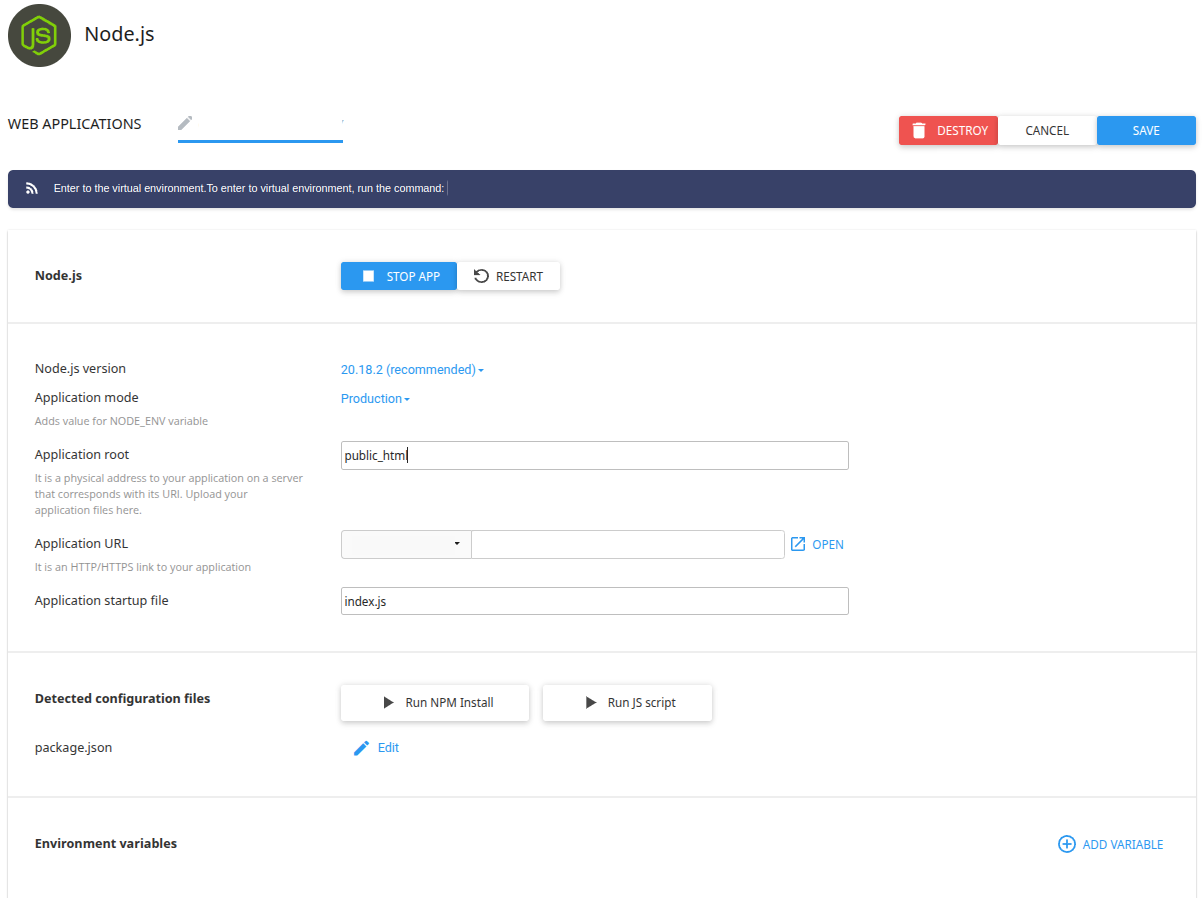Click inside the Application root field
1202x898 pixels.
594,455
